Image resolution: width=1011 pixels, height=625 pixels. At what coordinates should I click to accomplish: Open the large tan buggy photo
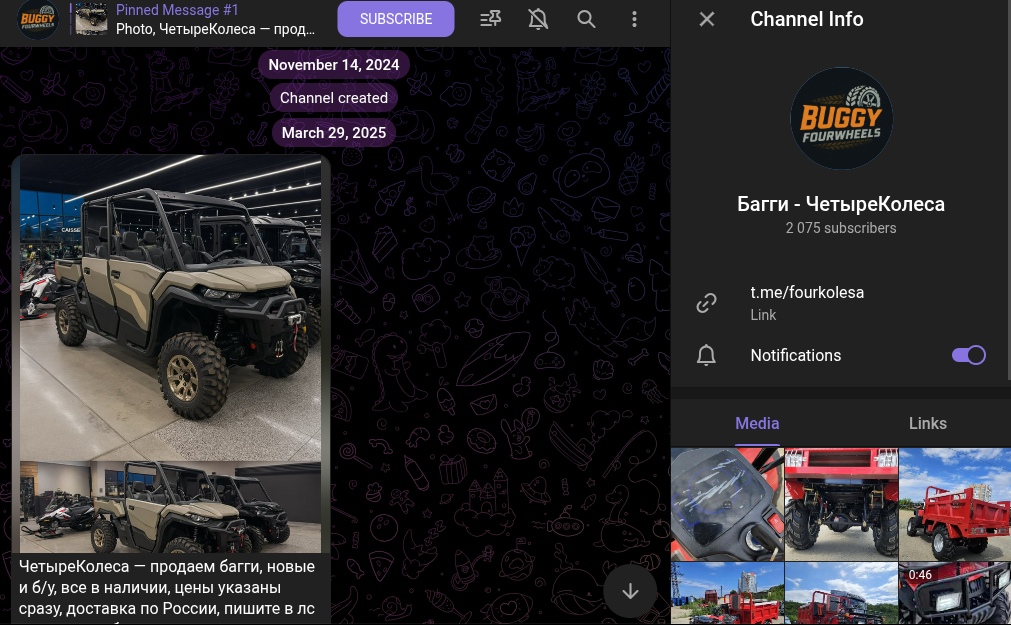171,307
